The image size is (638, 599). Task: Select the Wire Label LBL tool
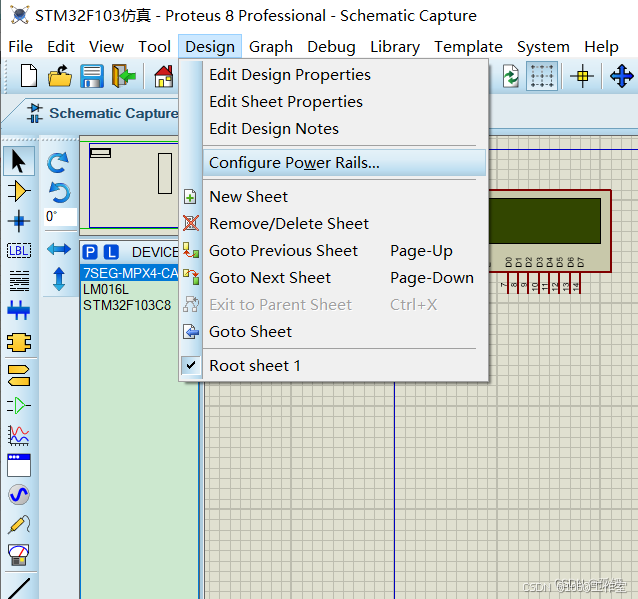click(x=19, y=250)
